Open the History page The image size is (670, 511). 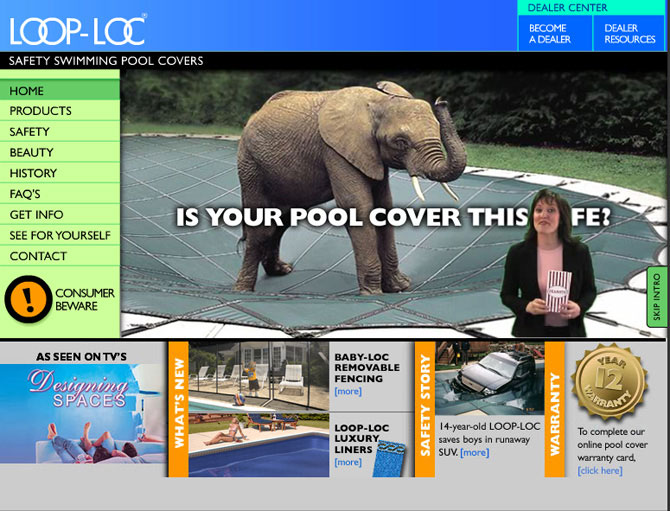(x=60, y=173)
